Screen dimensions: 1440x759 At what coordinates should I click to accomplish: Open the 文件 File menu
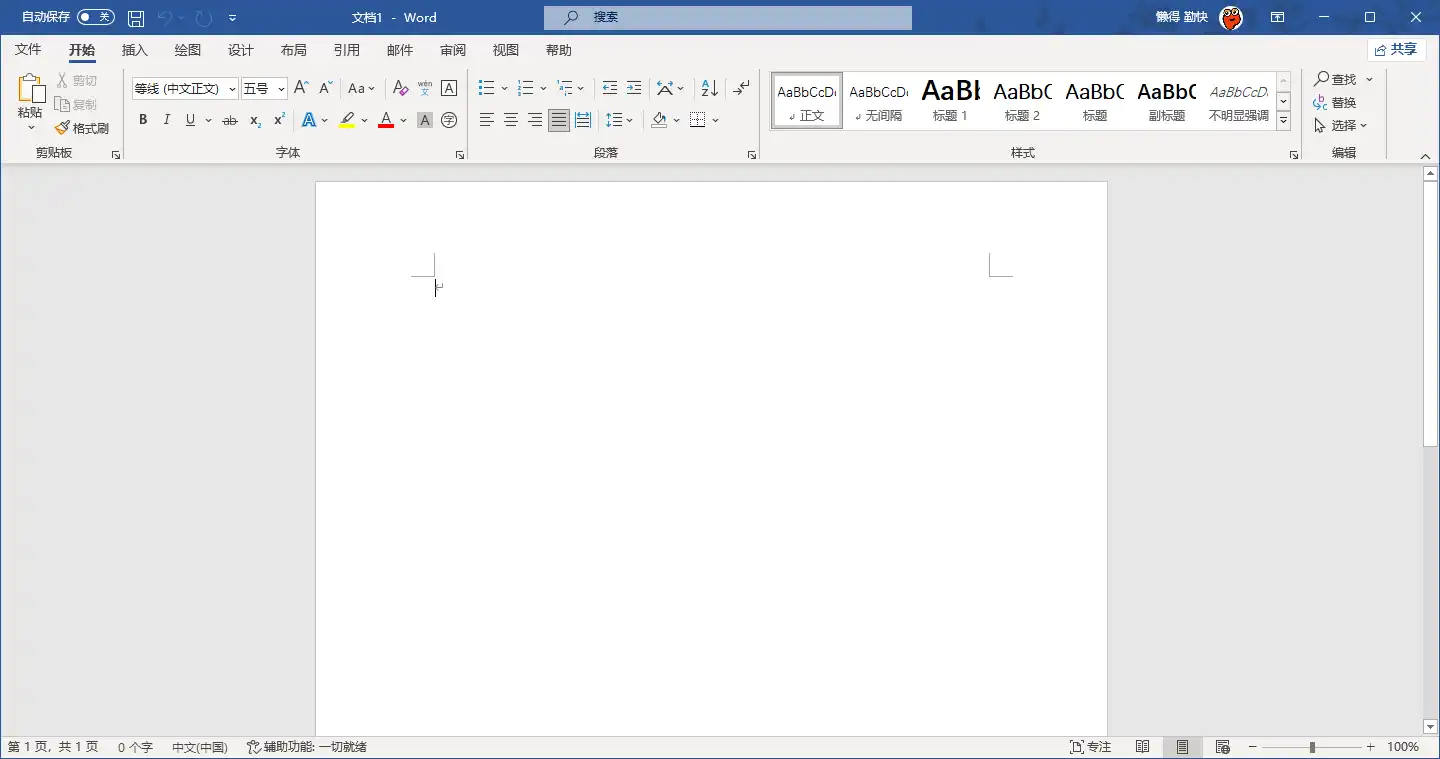pyautogui.click(x=28, y=50)
